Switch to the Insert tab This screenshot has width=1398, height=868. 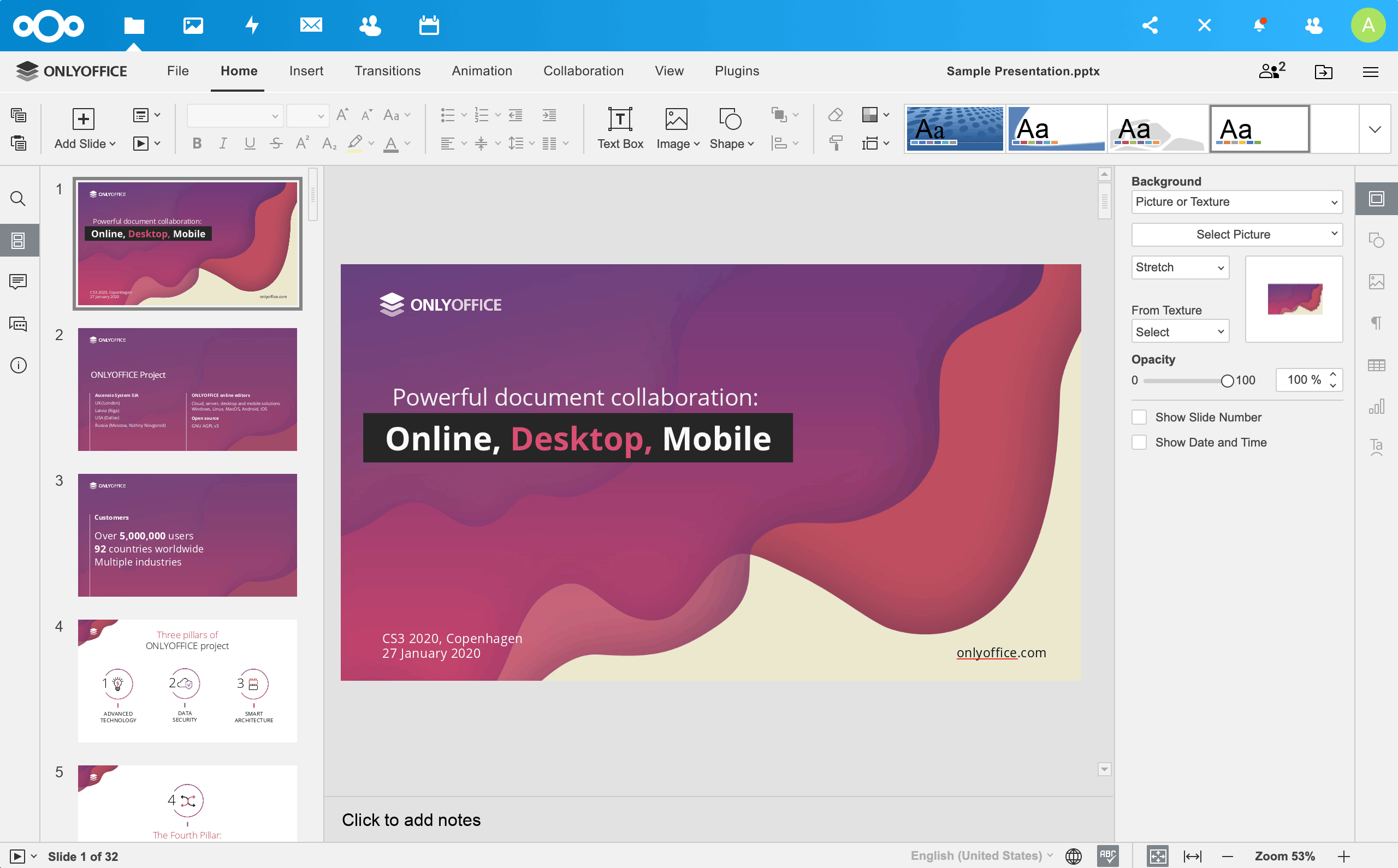point(306,70)
